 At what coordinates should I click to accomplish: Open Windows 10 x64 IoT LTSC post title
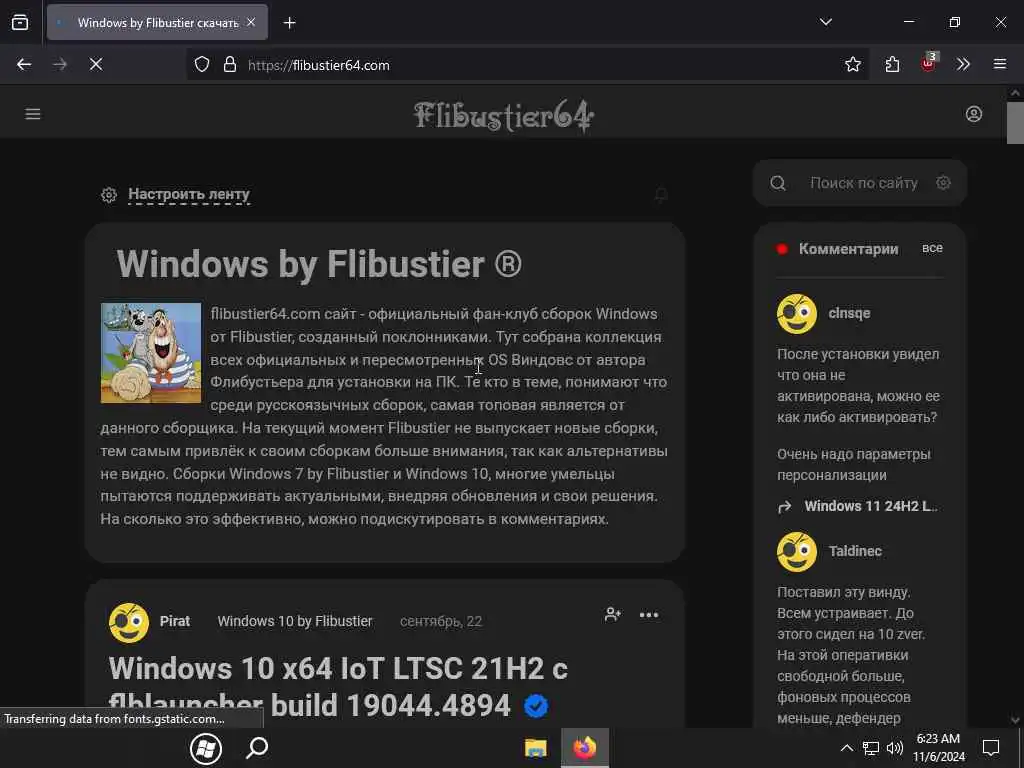click(338, 687)
